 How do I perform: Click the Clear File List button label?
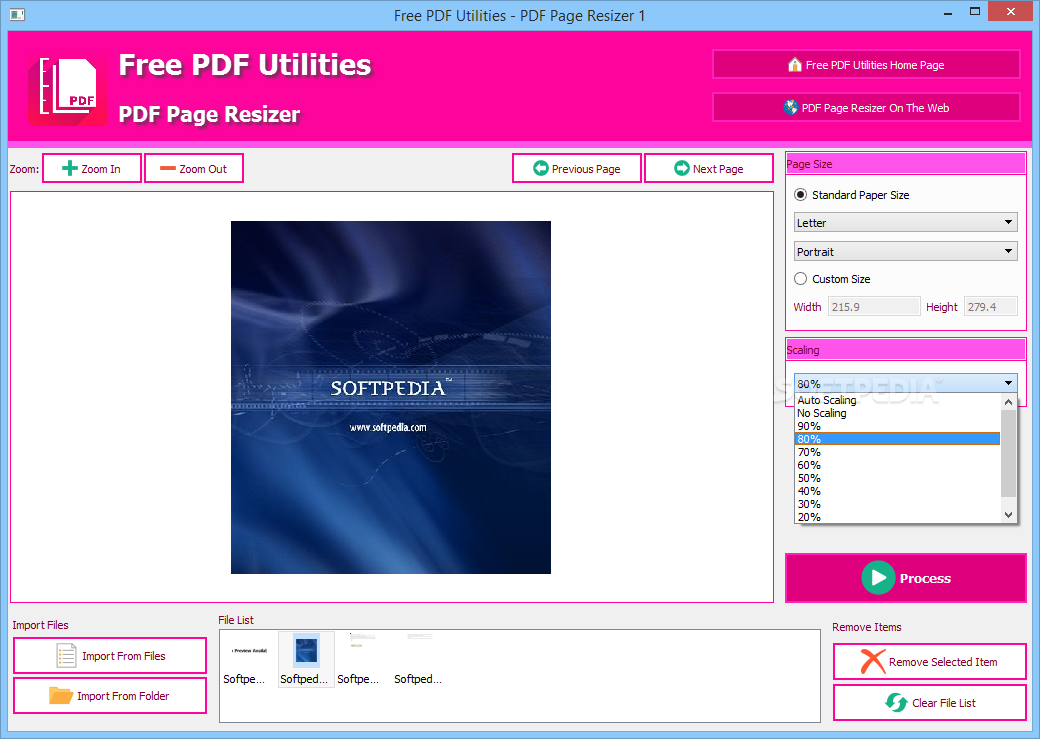tap(943, 702)
